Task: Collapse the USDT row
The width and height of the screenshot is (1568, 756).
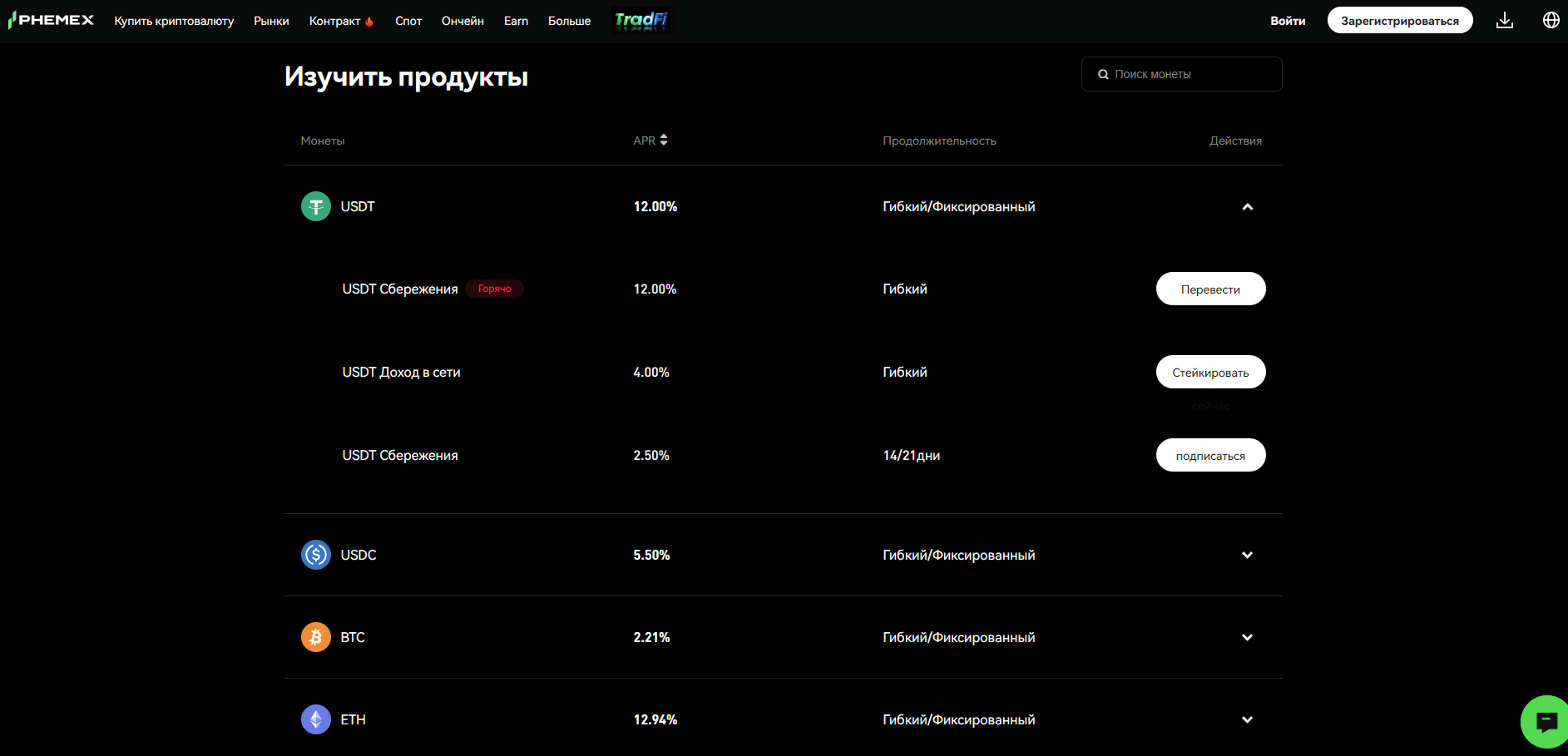Action: pos(1247,206)
